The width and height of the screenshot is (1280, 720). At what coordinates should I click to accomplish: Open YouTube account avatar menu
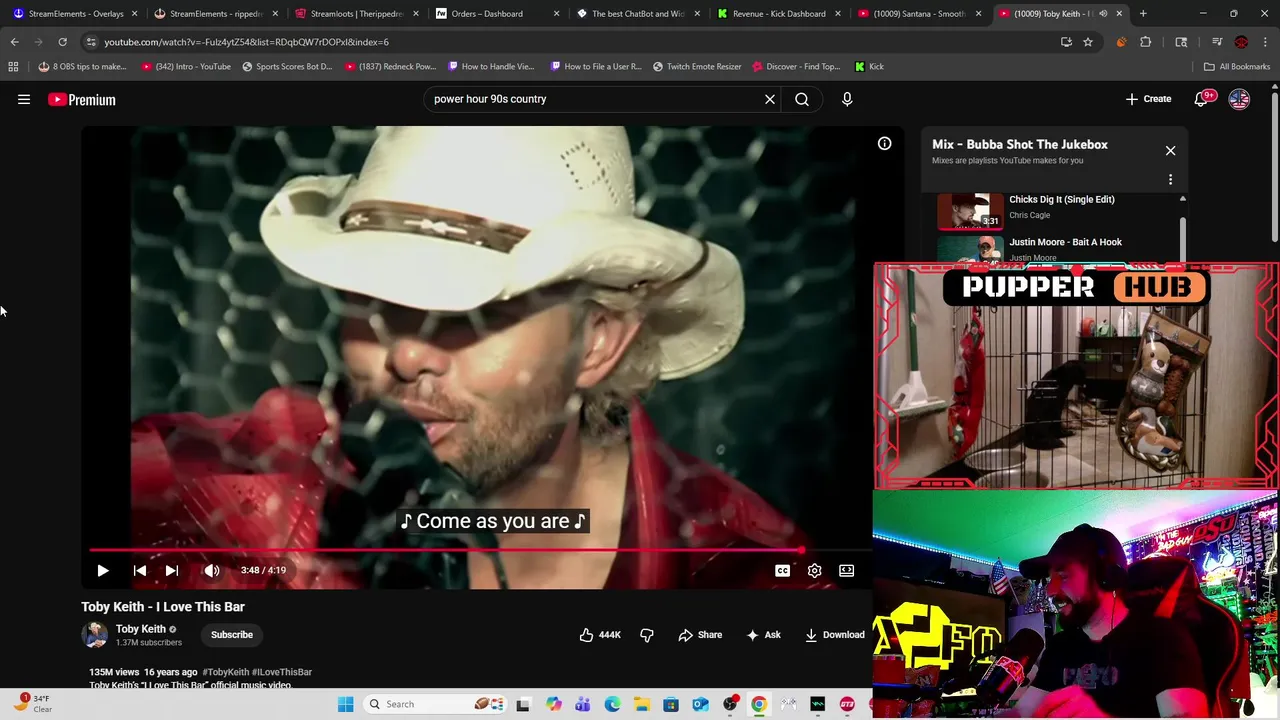tap(1239, 99)
